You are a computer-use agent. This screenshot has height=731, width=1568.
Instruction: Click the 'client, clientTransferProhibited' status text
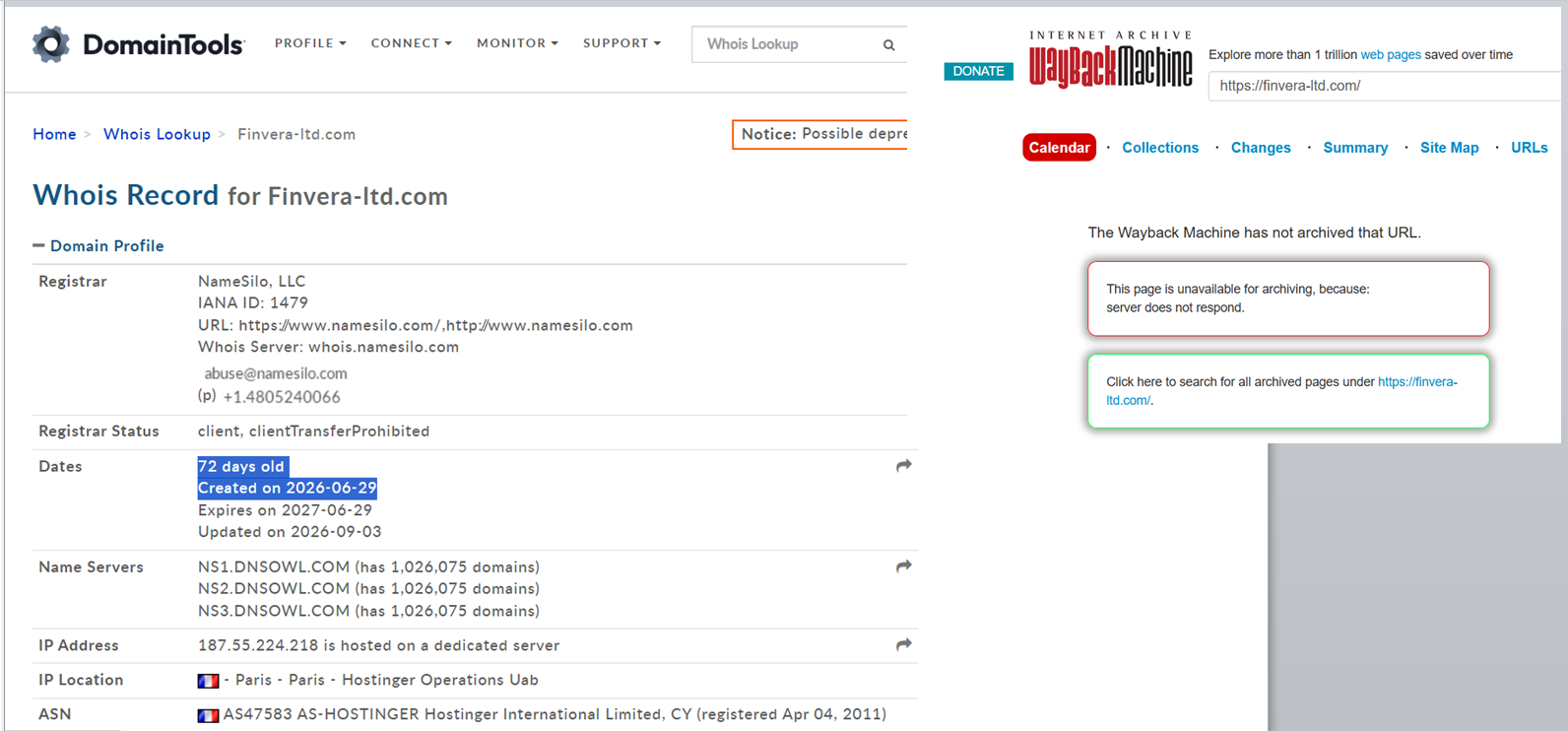pyautogui.click(x=313, y=432)
